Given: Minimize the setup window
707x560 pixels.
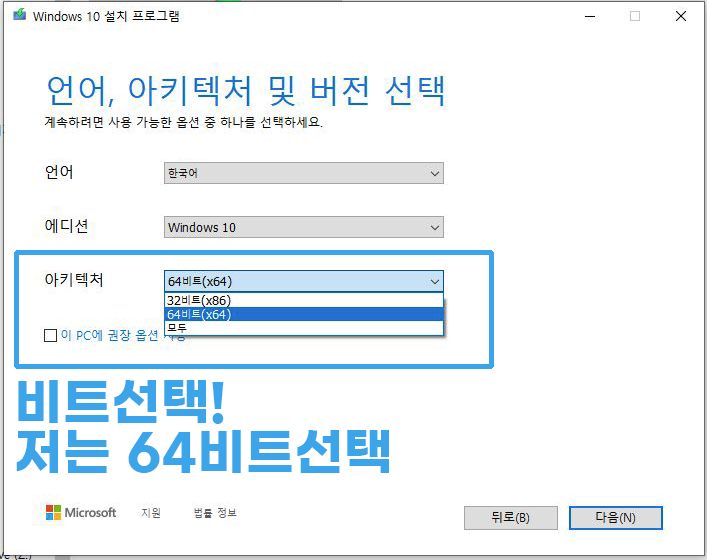Looking at the screenshot, I should point(590,16).
